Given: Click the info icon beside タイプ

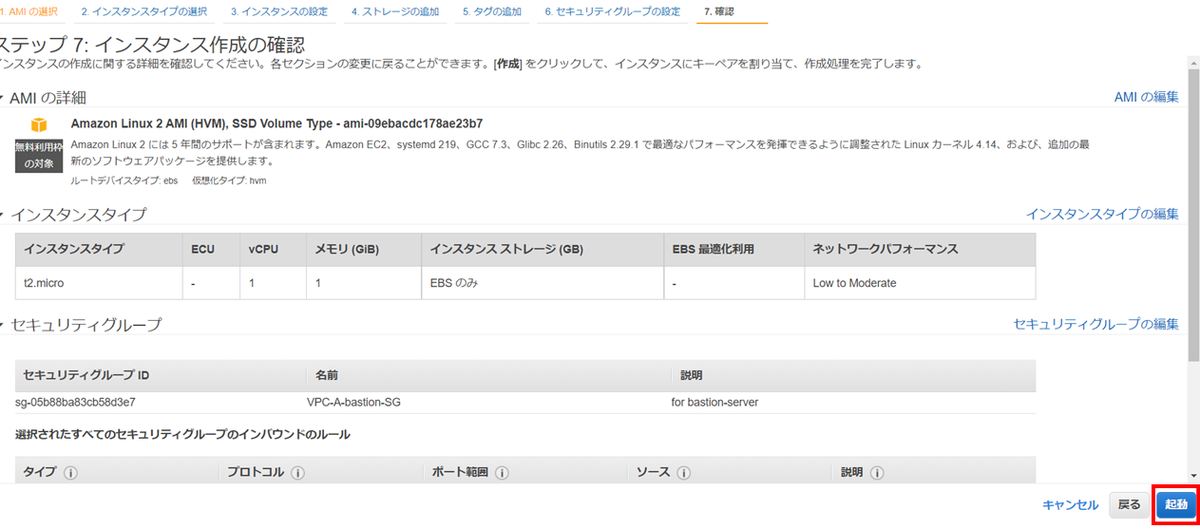Looking at the screenshot, I should pos(71,472).
